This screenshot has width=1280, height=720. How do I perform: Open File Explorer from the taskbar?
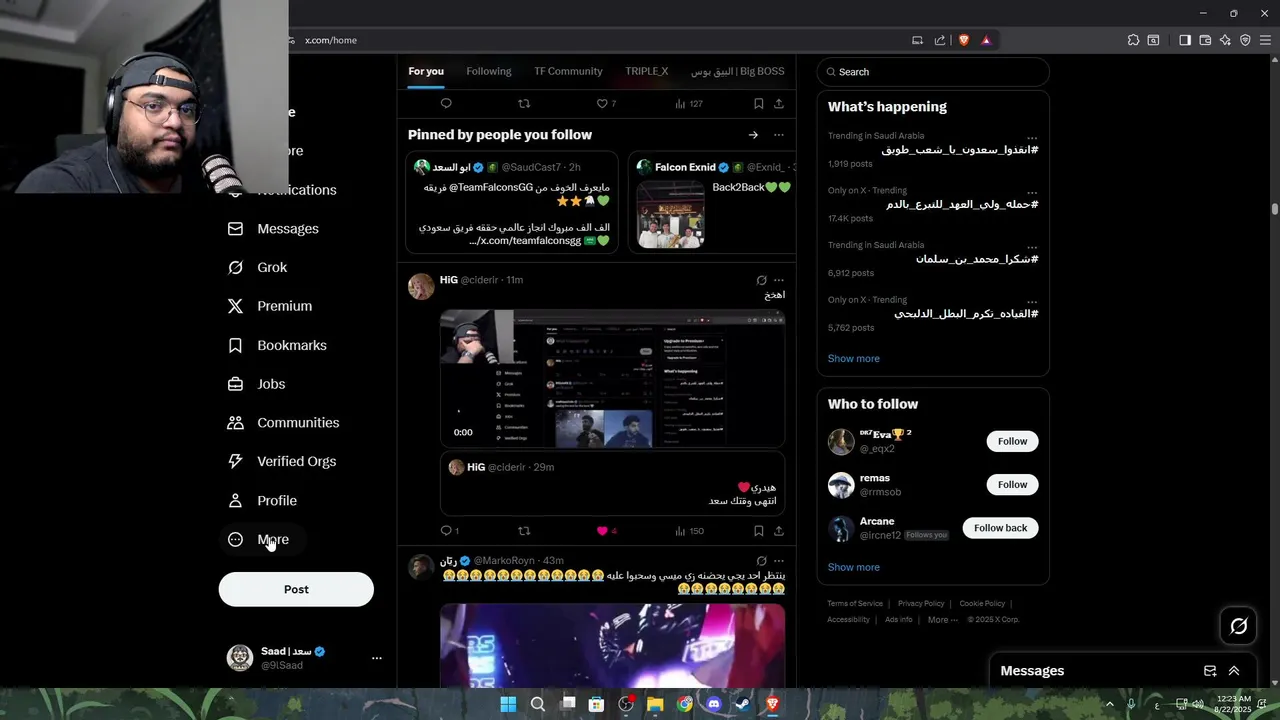pyautogui.click(x=655, y=704)
